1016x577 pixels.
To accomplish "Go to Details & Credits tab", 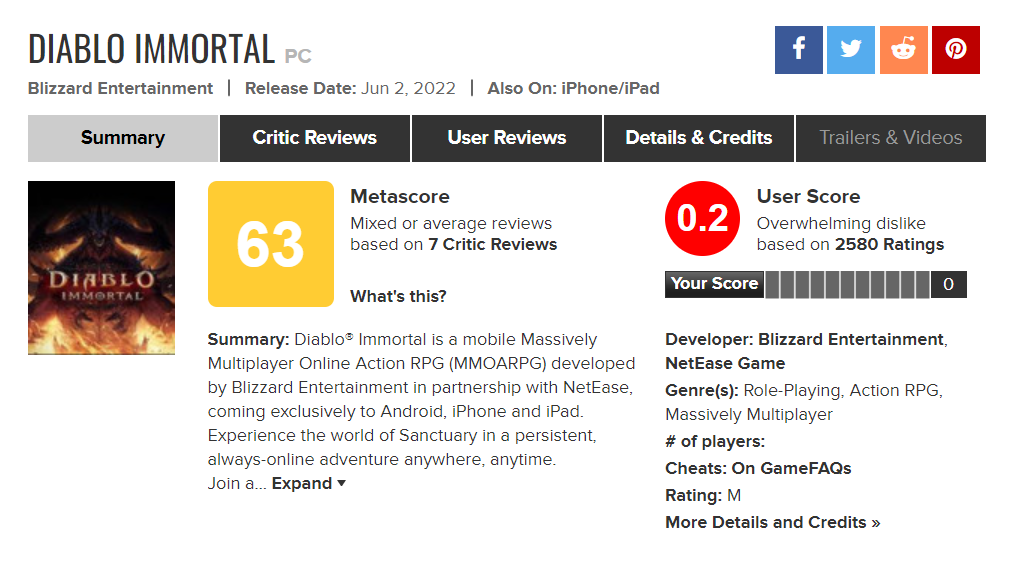I will tap(698, 138).
